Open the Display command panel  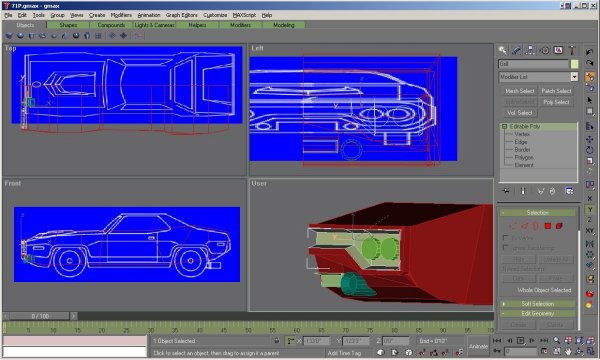pyautogui.click(x=558, y=50)
